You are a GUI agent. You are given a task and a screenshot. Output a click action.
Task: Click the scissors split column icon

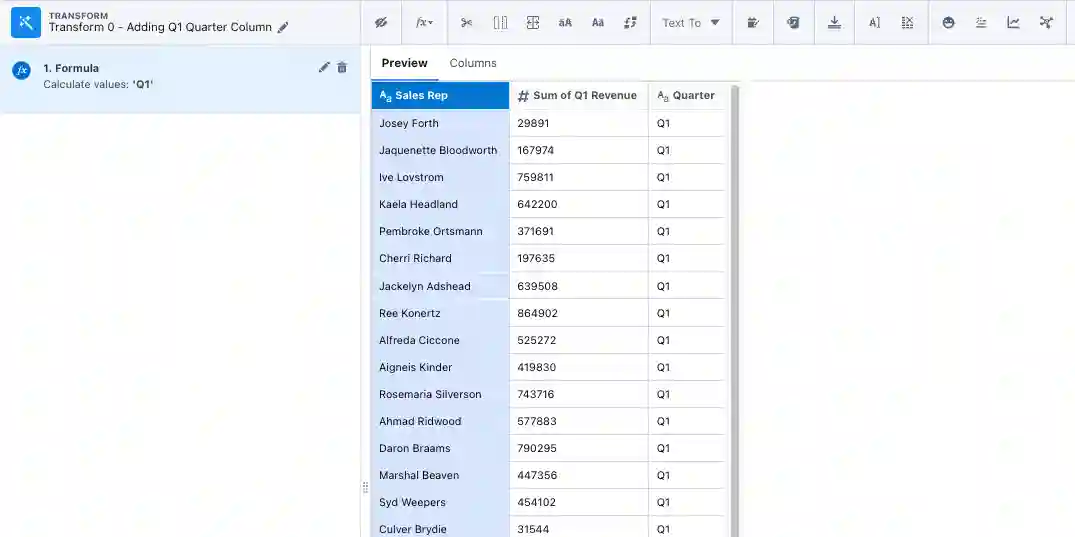click(x=467, y=22)
